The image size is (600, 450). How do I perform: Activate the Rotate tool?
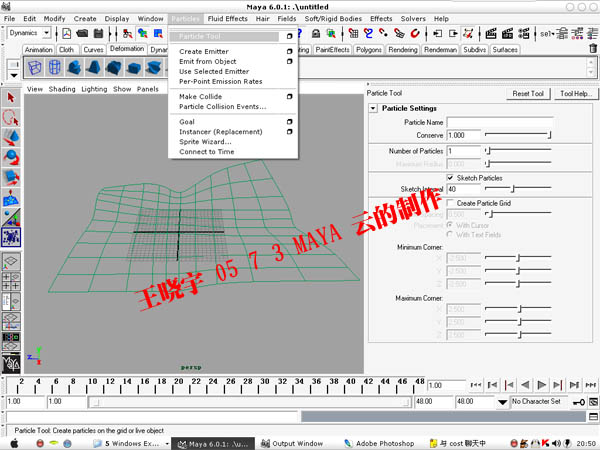[11, 157]
